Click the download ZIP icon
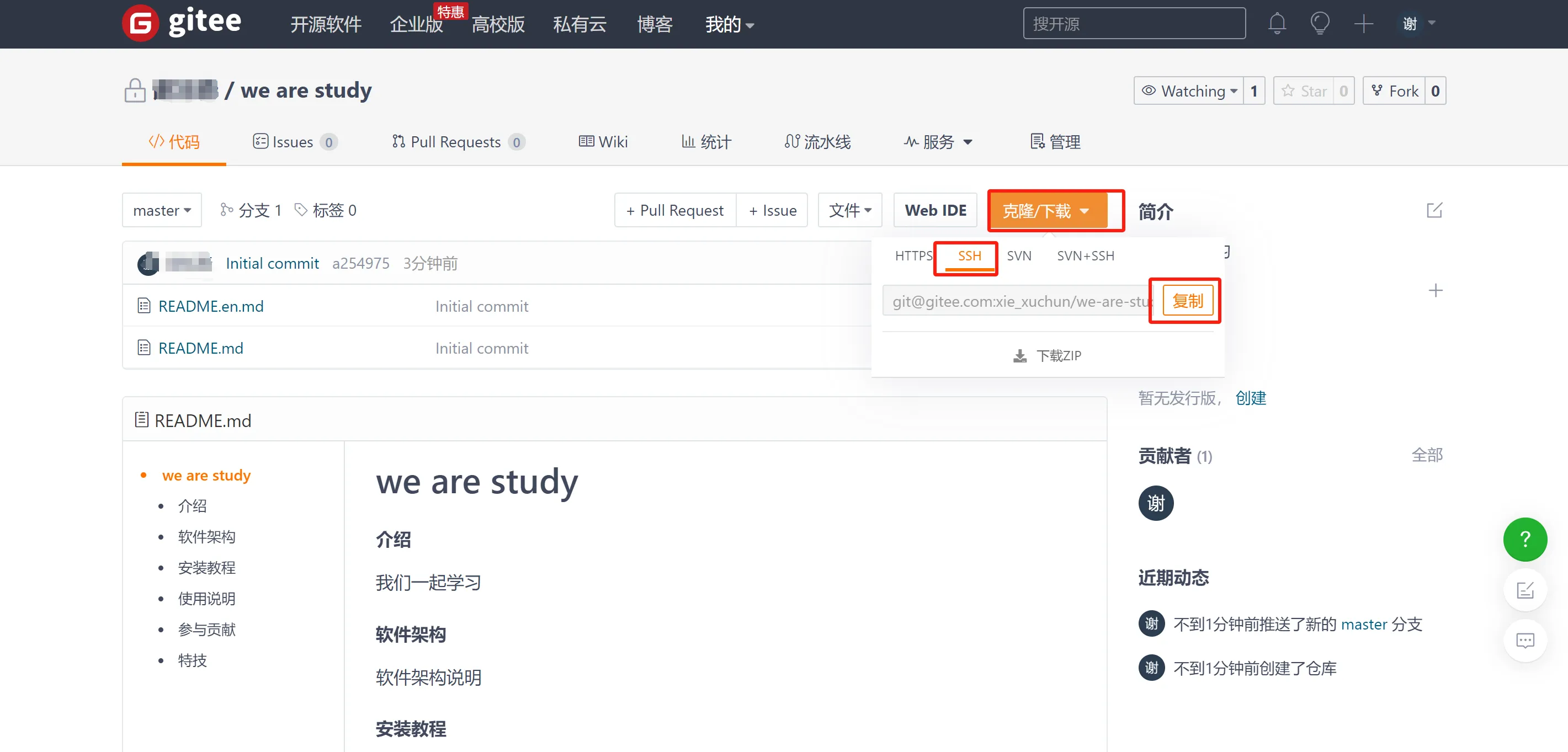Image resolution: width=1568 pixels, height=752 pixels. pyautogui.click(x=1019, y=356)
